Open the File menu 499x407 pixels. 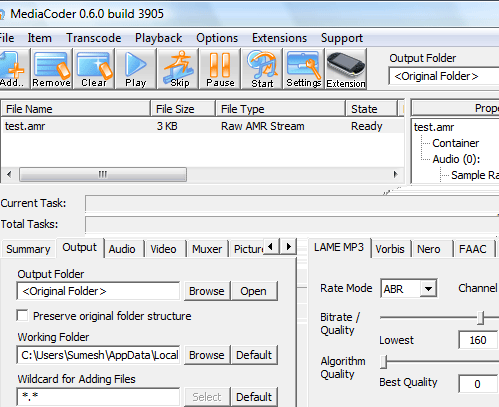7,38
